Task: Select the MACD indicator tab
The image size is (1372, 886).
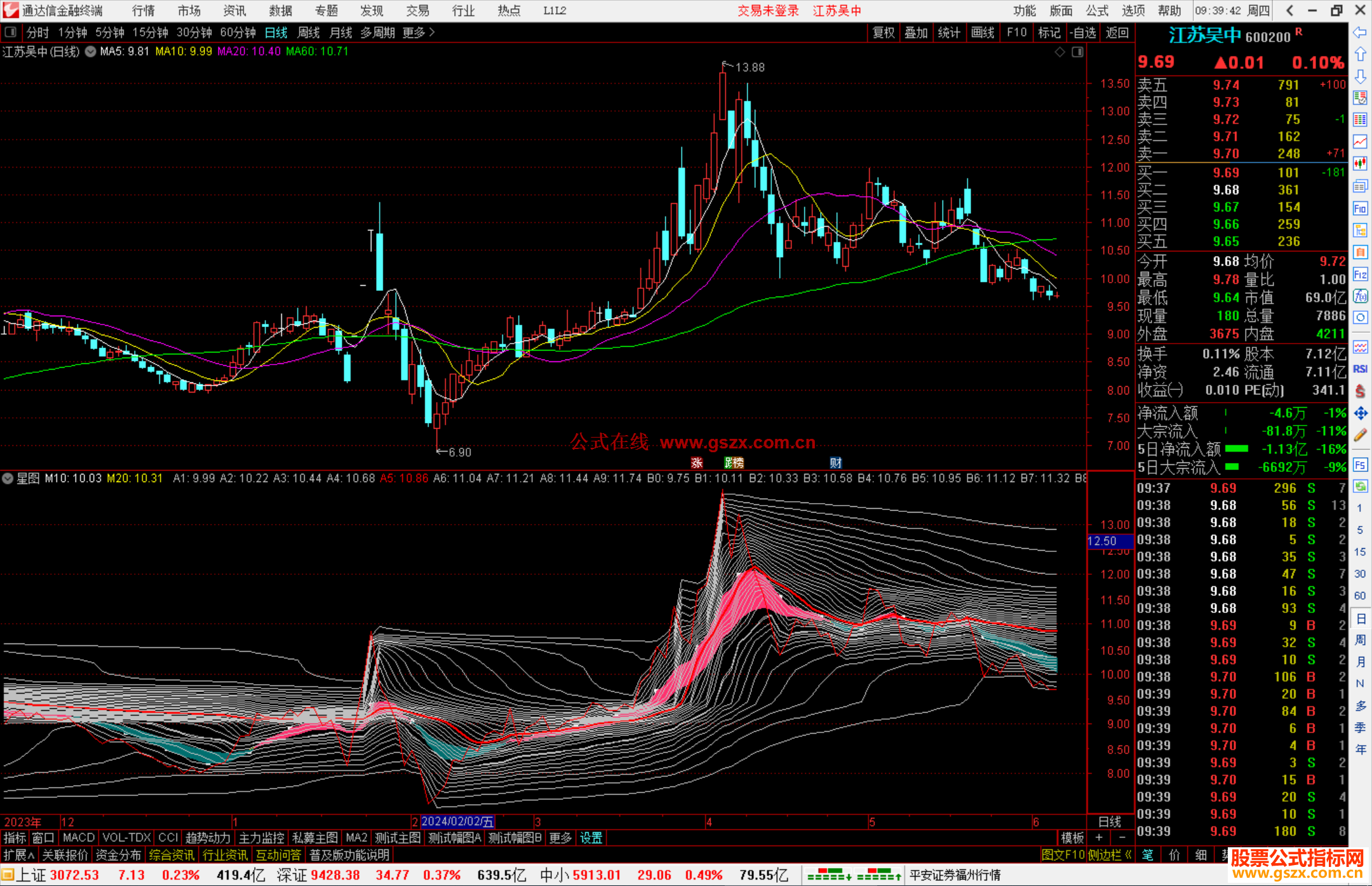Action: [78, 838]
